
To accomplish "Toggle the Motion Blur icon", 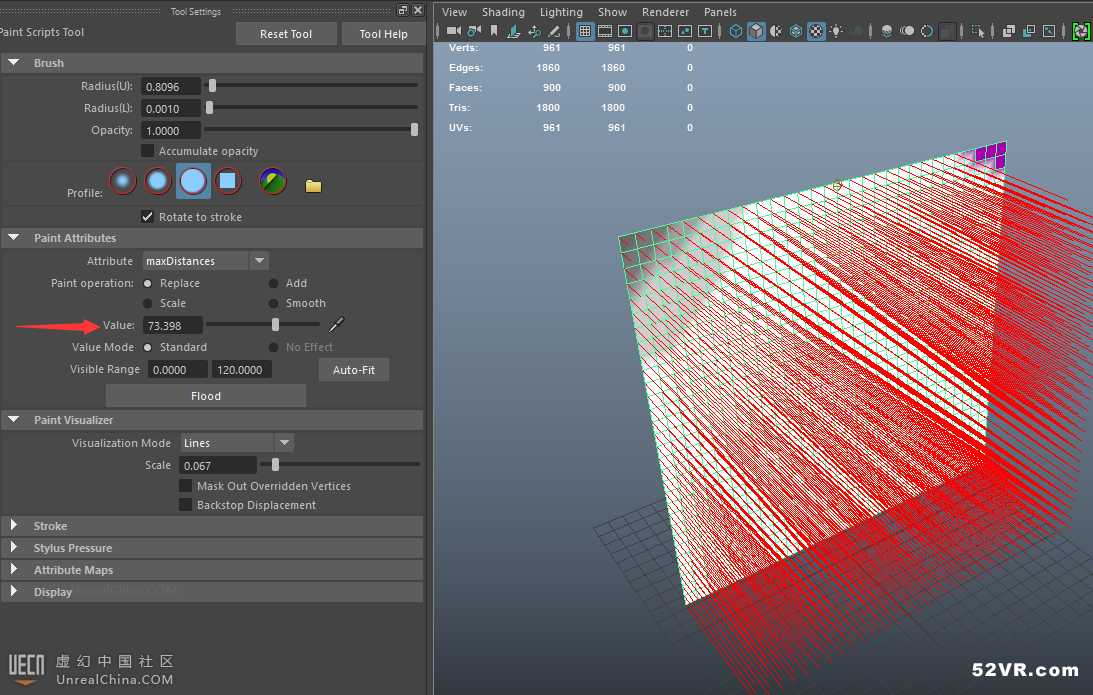I will pos(906,31).
